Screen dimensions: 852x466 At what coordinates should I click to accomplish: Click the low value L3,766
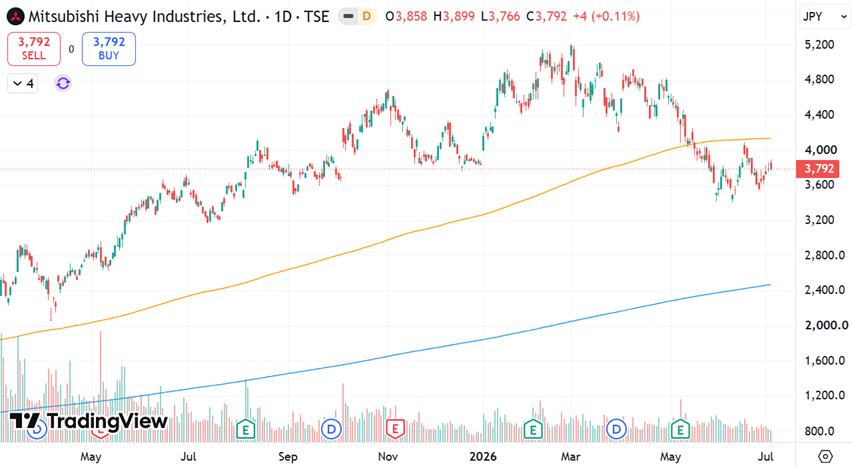[x=500, y=17]
